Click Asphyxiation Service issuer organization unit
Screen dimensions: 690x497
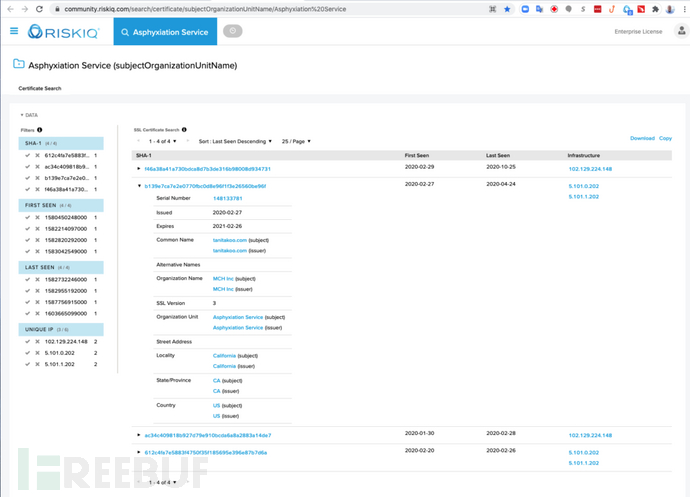238,328
